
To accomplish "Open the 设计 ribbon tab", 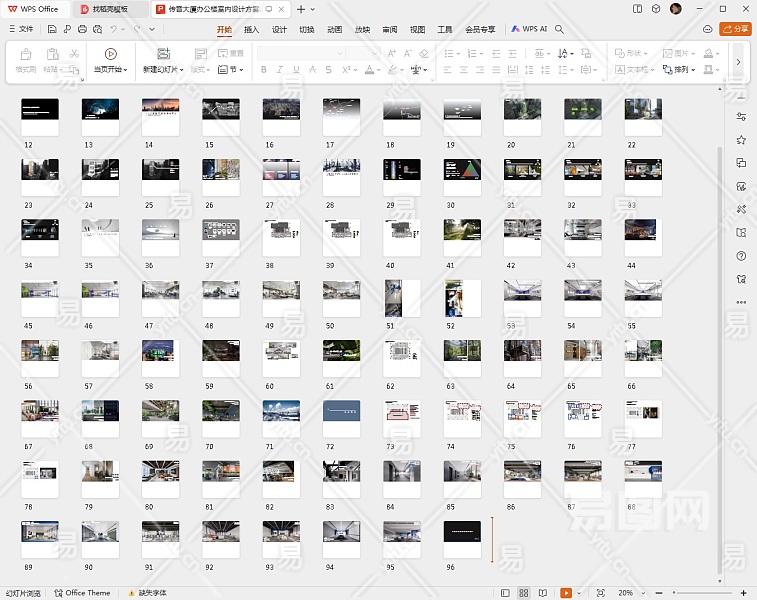I will (x=279, y=29).
